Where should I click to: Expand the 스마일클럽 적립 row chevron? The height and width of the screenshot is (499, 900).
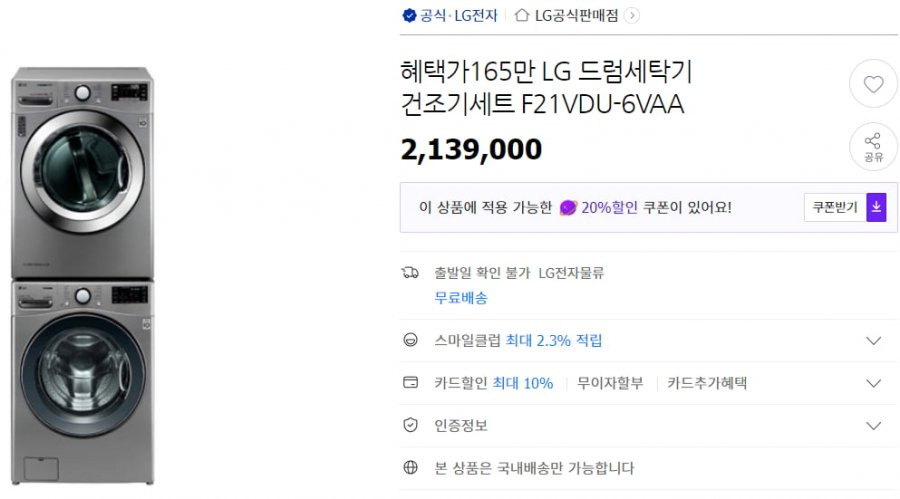(873, 341)
